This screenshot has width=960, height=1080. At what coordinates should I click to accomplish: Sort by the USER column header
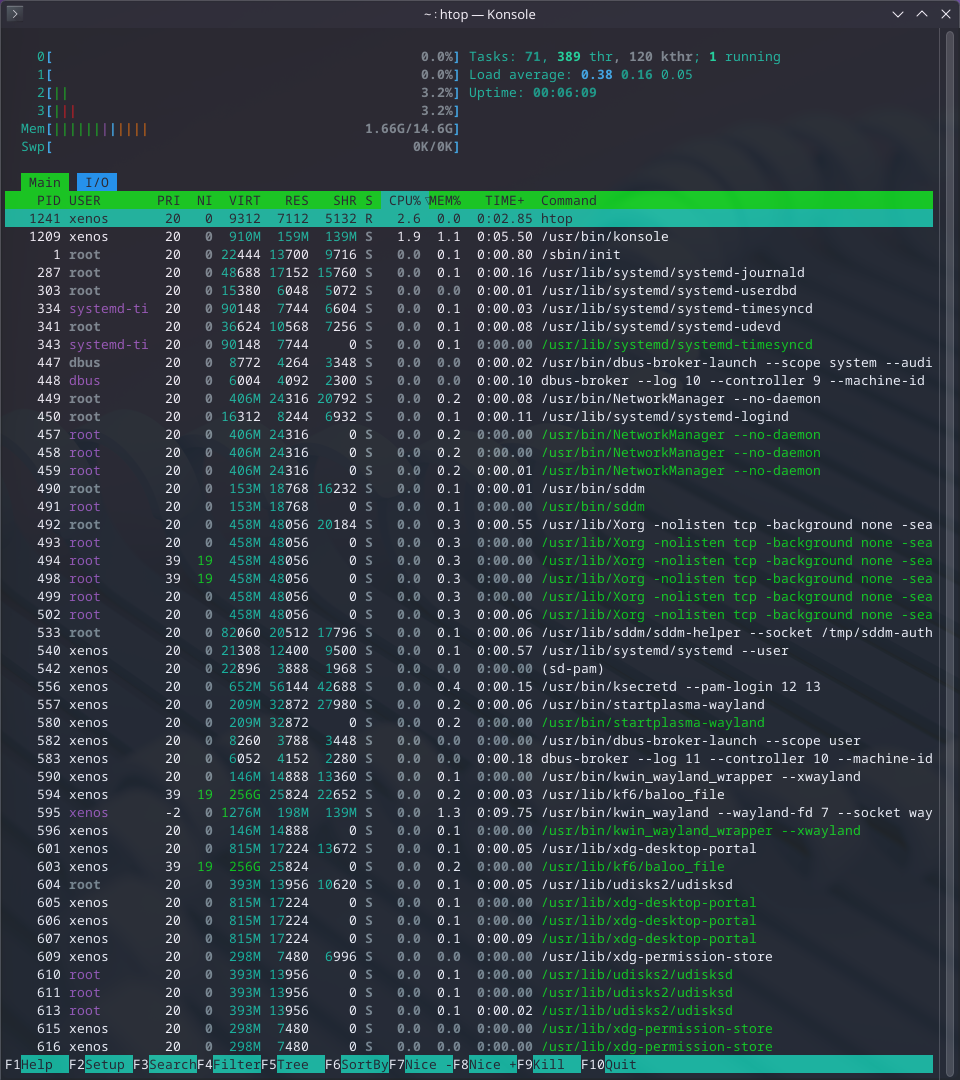click(85, 200)
